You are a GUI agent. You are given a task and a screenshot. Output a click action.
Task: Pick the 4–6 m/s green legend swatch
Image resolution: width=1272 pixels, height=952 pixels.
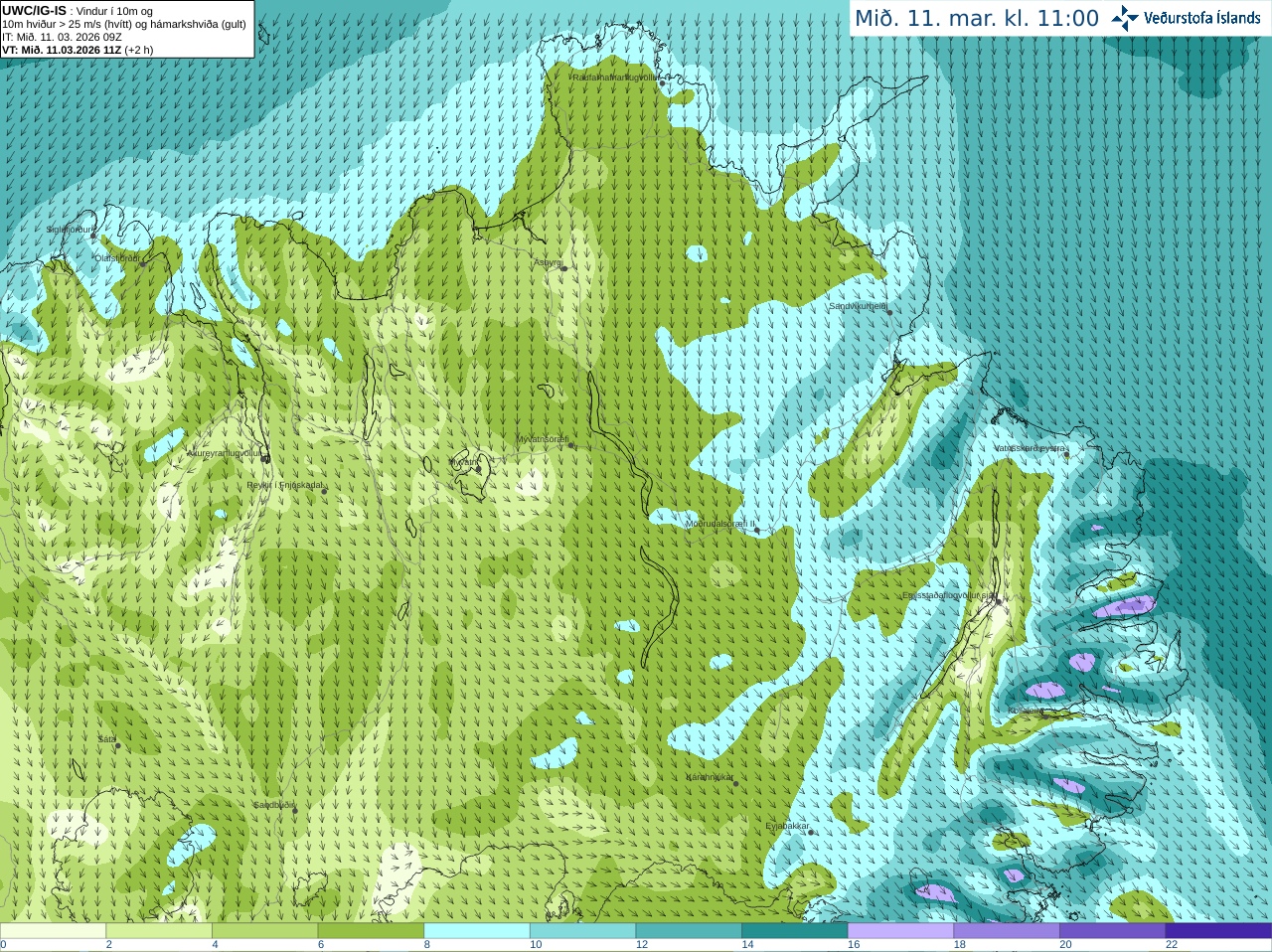[264, 931]
